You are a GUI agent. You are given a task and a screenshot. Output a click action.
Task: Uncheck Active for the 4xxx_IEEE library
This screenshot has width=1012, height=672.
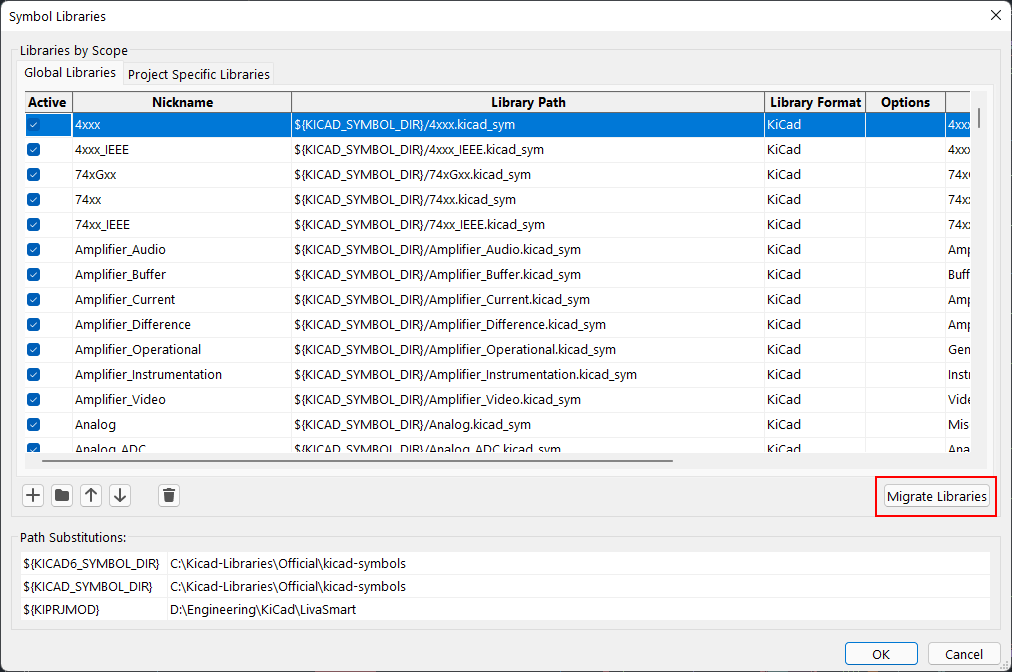click(34, 150)
